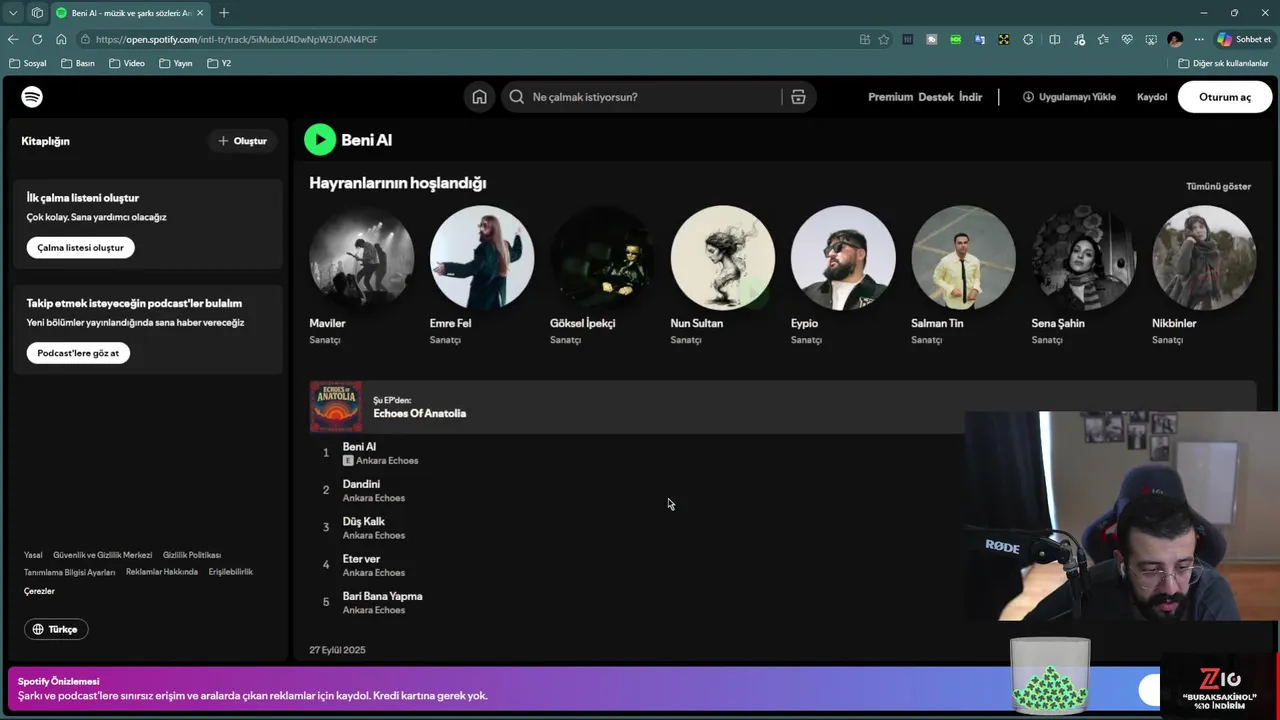
Task: Click the browser address bar URL
Action: (x=237, y=39)
